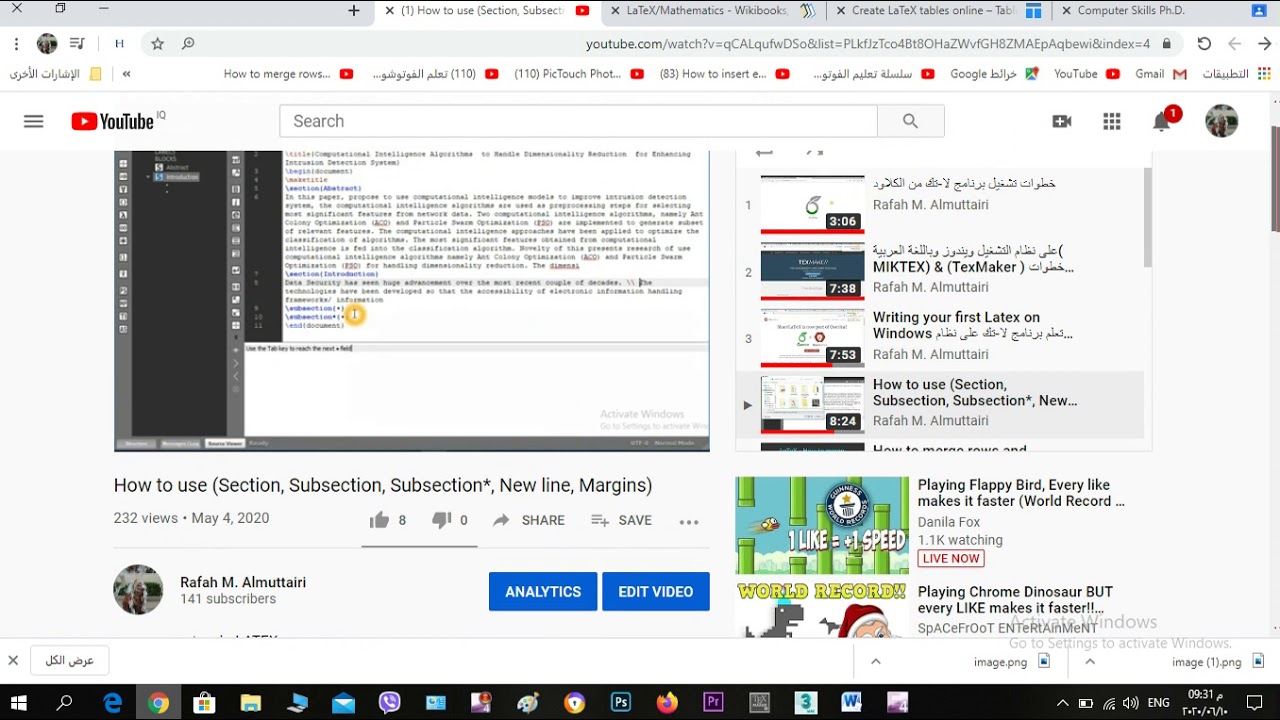
Task: Focus the YouTube Search box
Action: click(578, 121)
